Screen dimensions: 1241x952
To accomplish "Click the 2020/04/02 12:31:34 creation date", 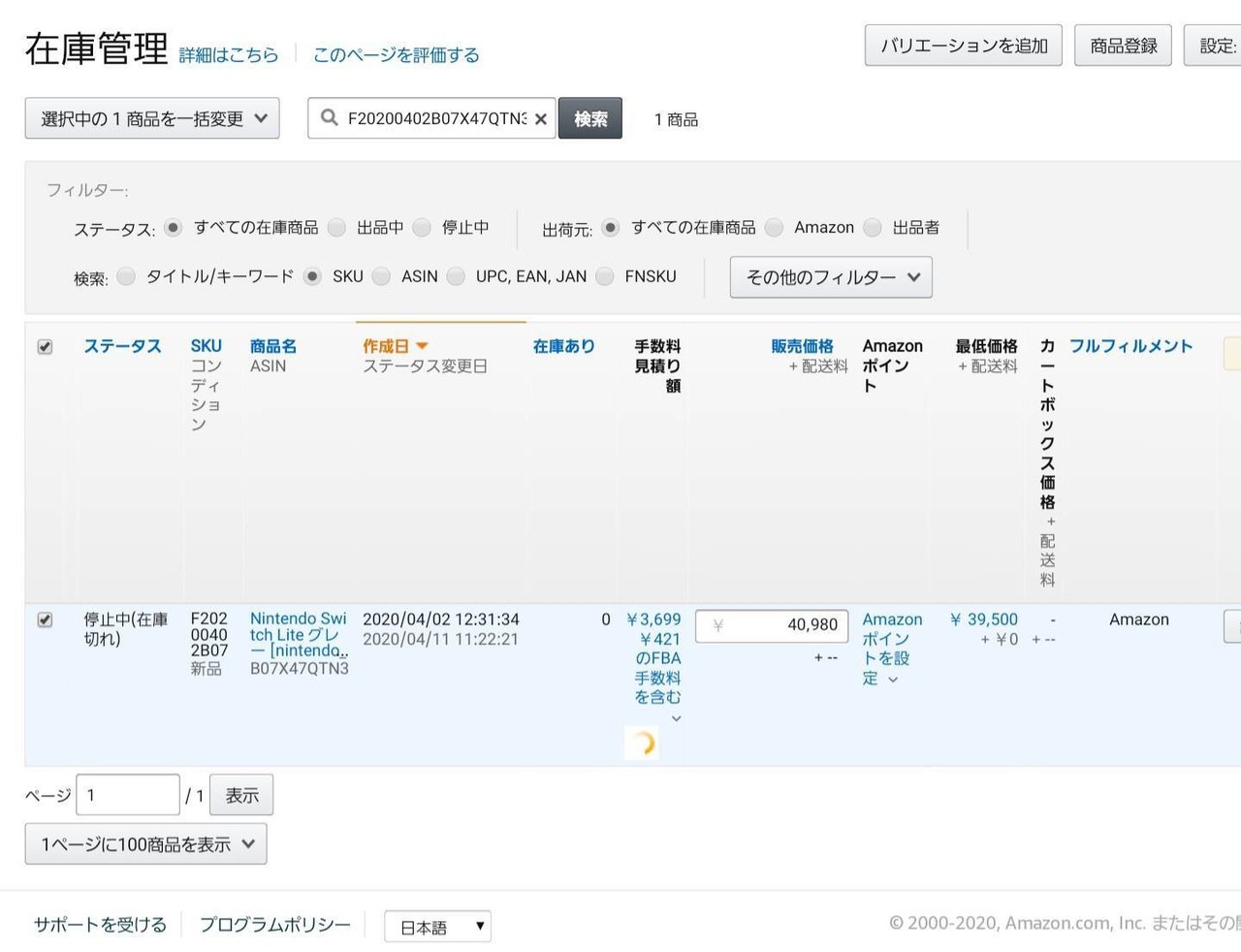I will 441,619.
